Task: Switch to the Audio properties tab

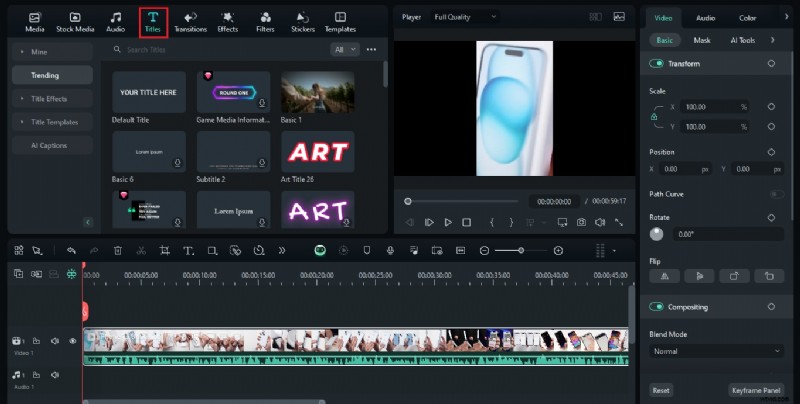Action: (x=705, y=18)
